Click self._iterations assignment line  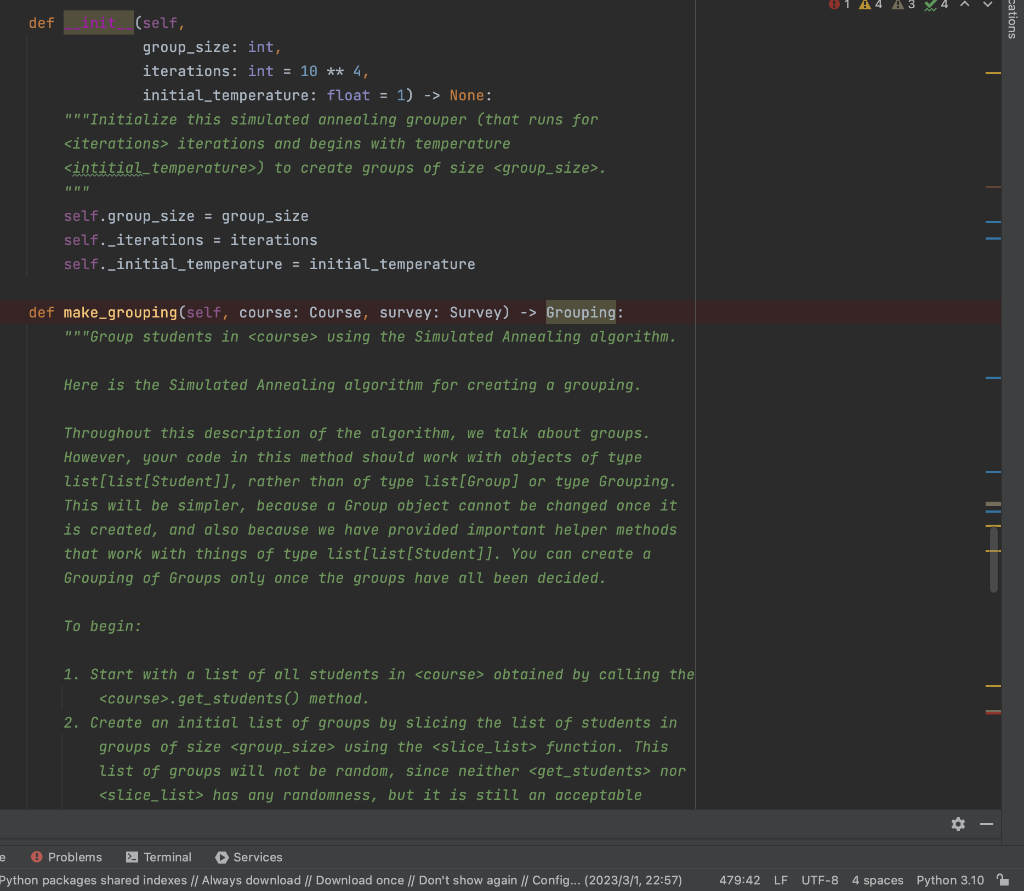coord(191,240)
